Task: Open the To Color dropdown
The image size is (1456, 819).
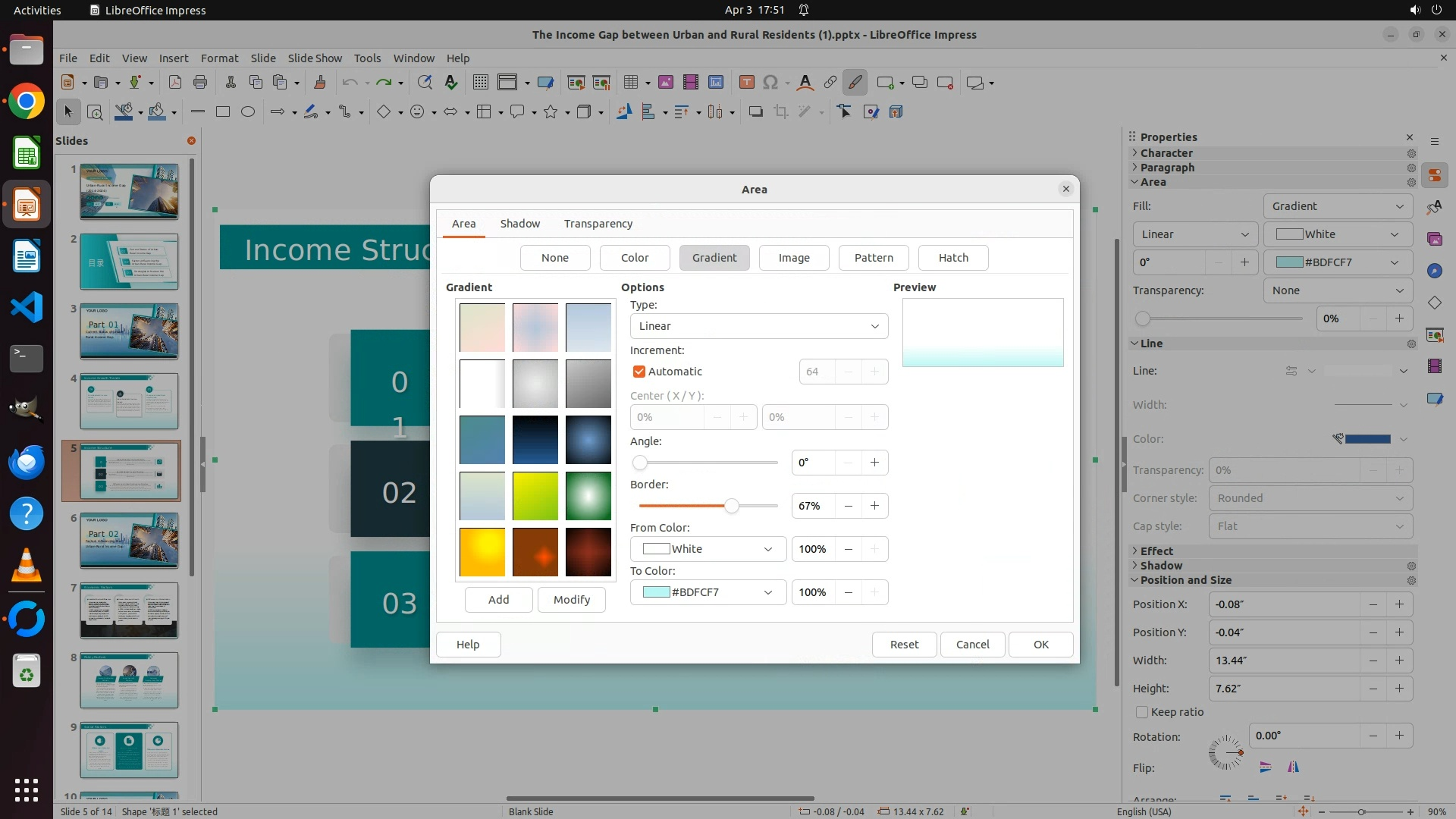Action: pyautogui.click(x=708, y=592)
